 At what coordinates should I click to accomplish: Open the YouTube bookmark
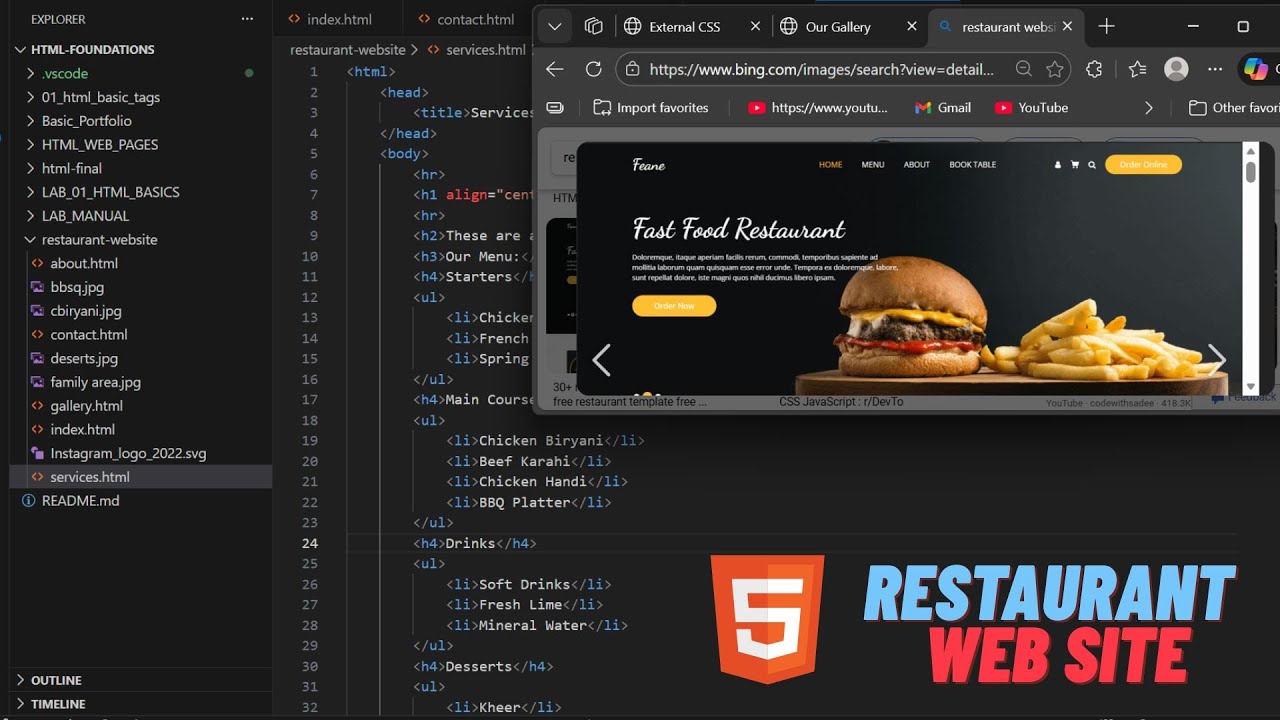pyautogui.click(x=1031, y=107)
